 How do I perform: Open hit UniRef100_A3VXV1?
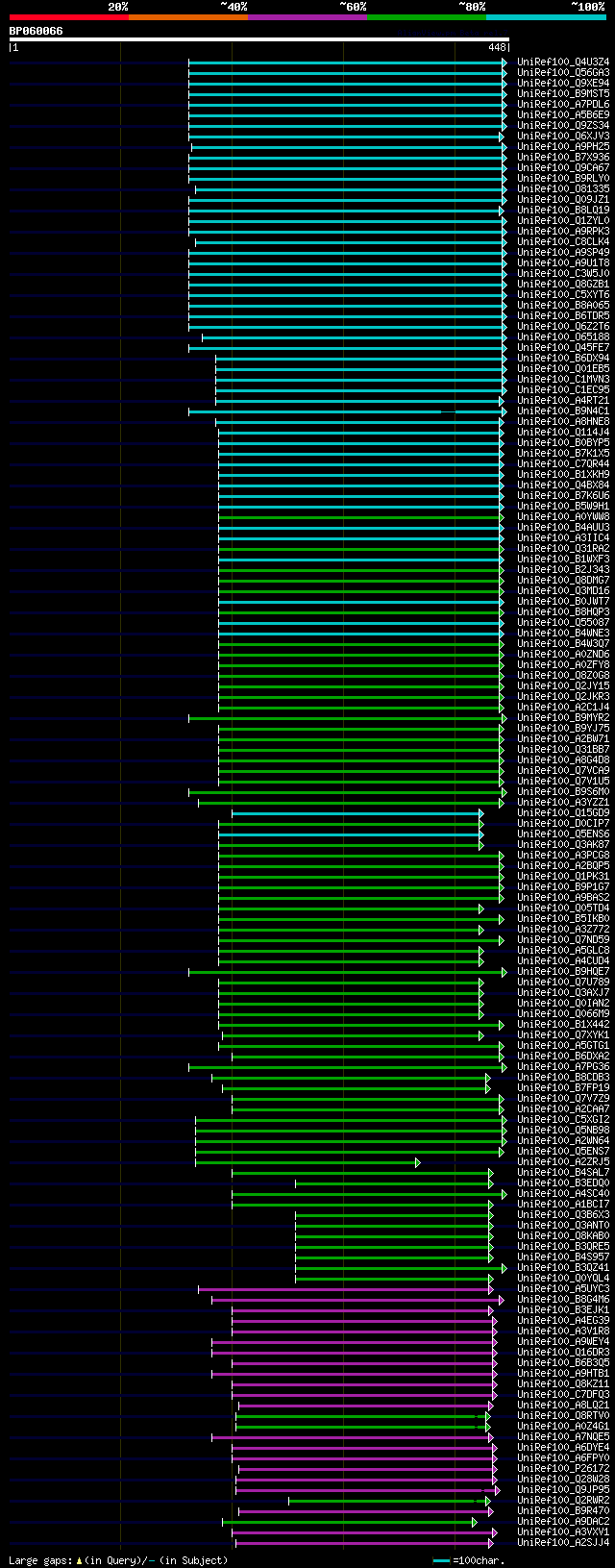563,1531
